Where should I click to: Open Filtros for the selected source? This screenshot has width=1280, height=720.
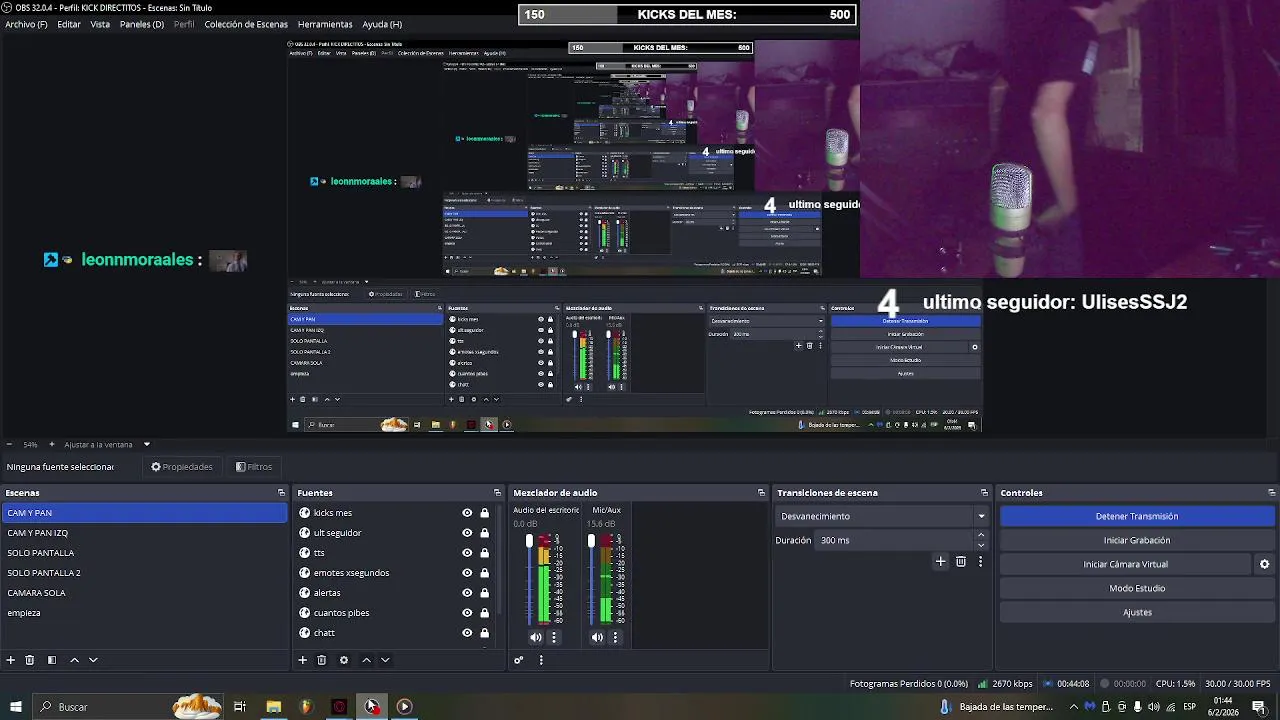(254, 467)
